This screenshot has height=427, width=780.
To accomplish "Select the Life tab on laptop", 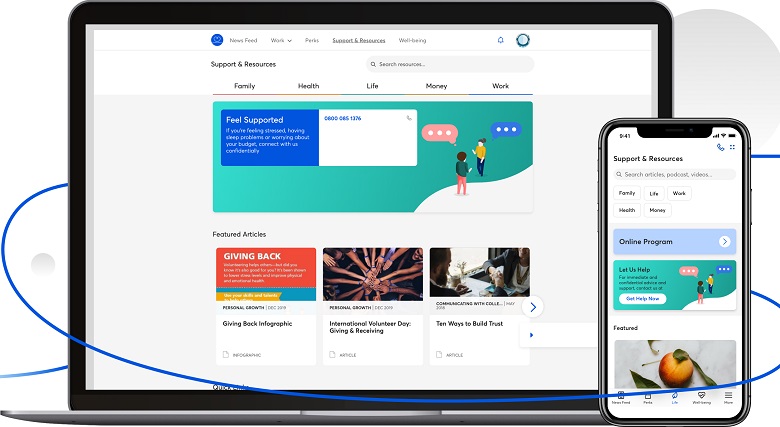I will 373,86.
